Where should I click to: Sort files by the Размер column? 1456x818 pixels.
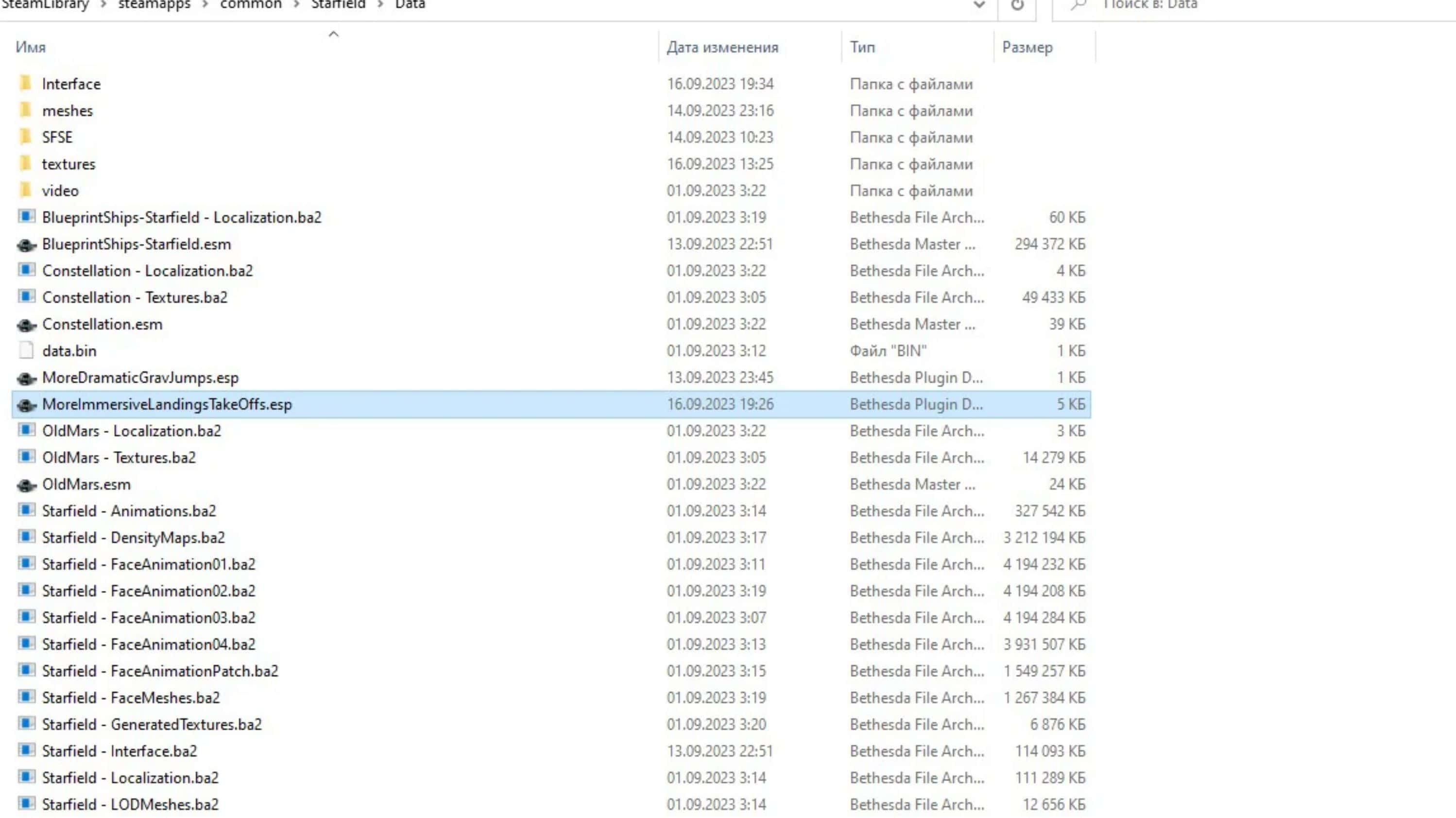tap(1027, 48)
